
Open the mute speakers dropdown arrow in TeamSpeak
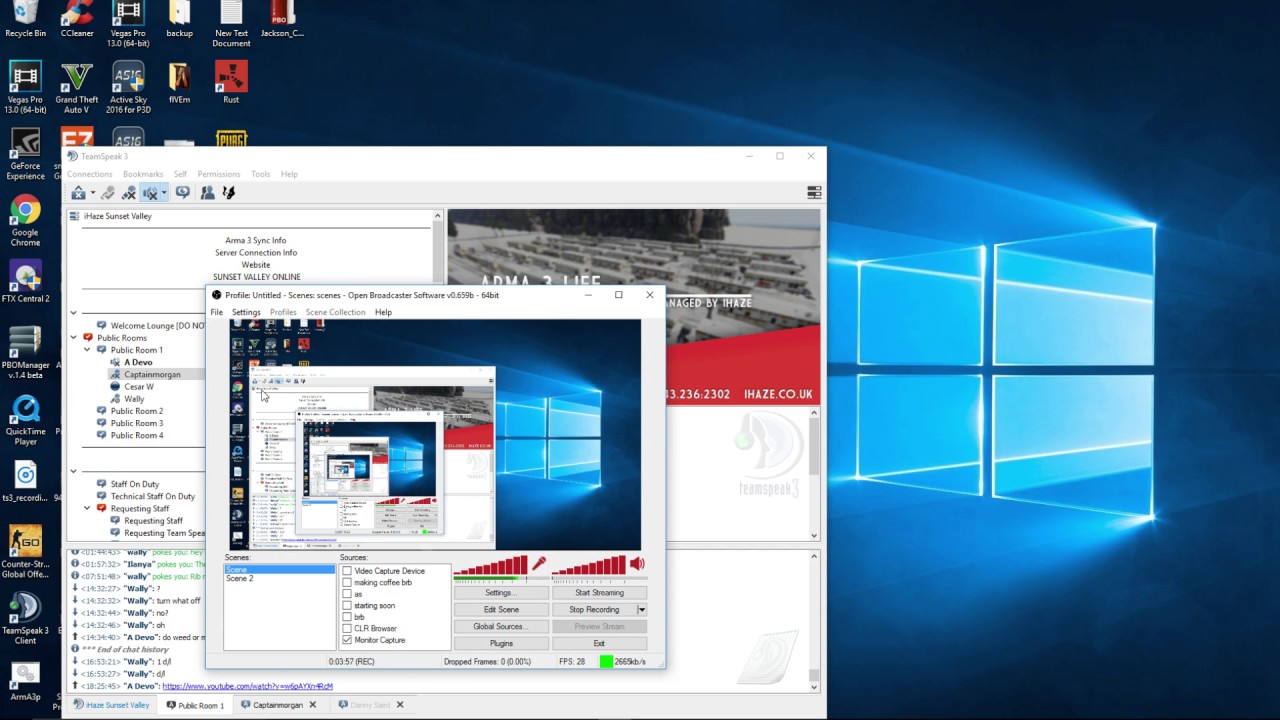[x=163, y=193]
